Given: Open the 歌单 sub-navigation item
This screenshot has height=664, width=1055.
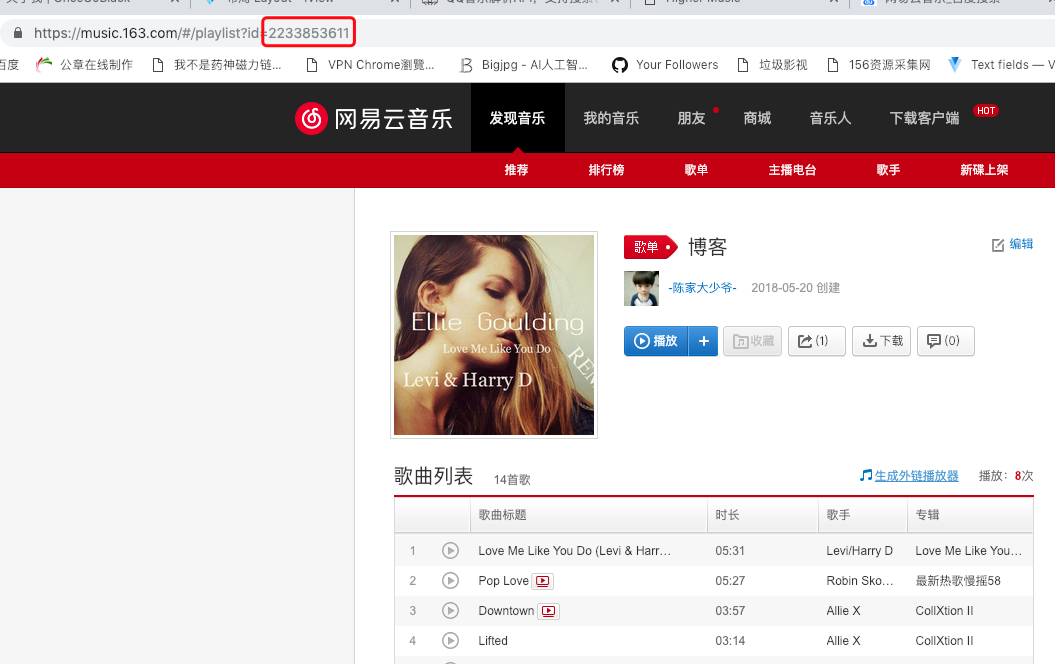Looking at the screenshot, I should click(x=696, y=170).
